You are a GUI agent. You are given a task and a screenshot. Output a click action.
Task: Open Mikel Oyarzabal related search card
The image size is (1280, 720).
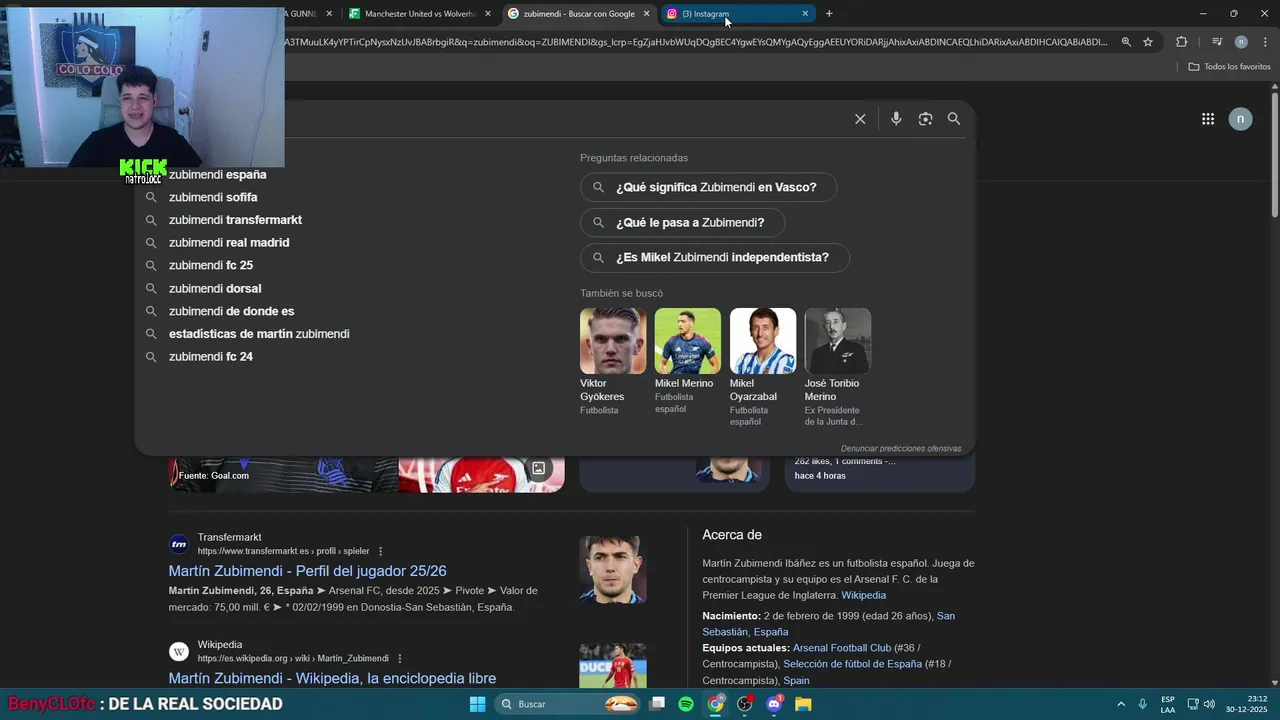coord(763,367)
